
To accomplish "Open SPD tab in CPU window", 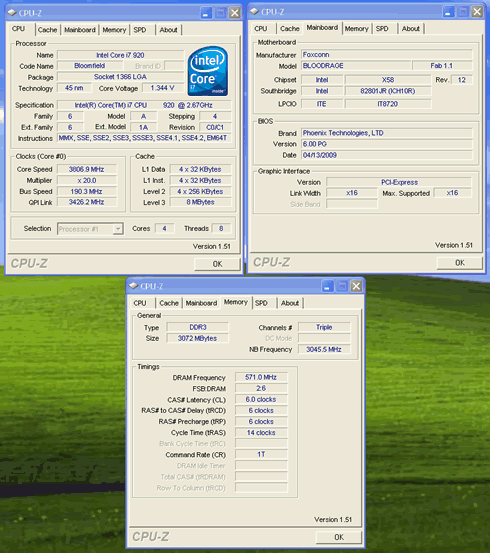I will point(140,30).
